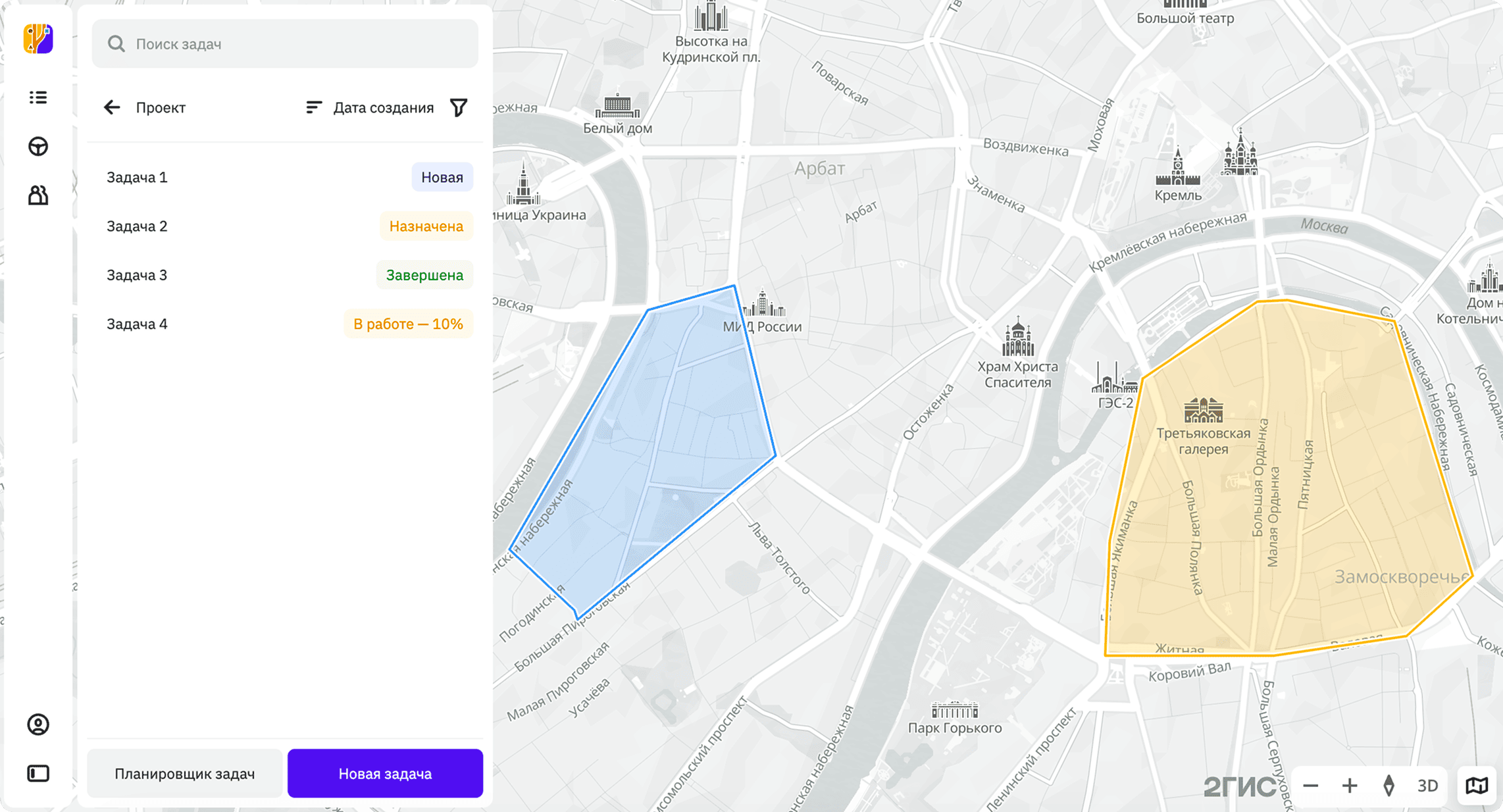
Task: Zoom in the map with plus
Action: 1350,786
